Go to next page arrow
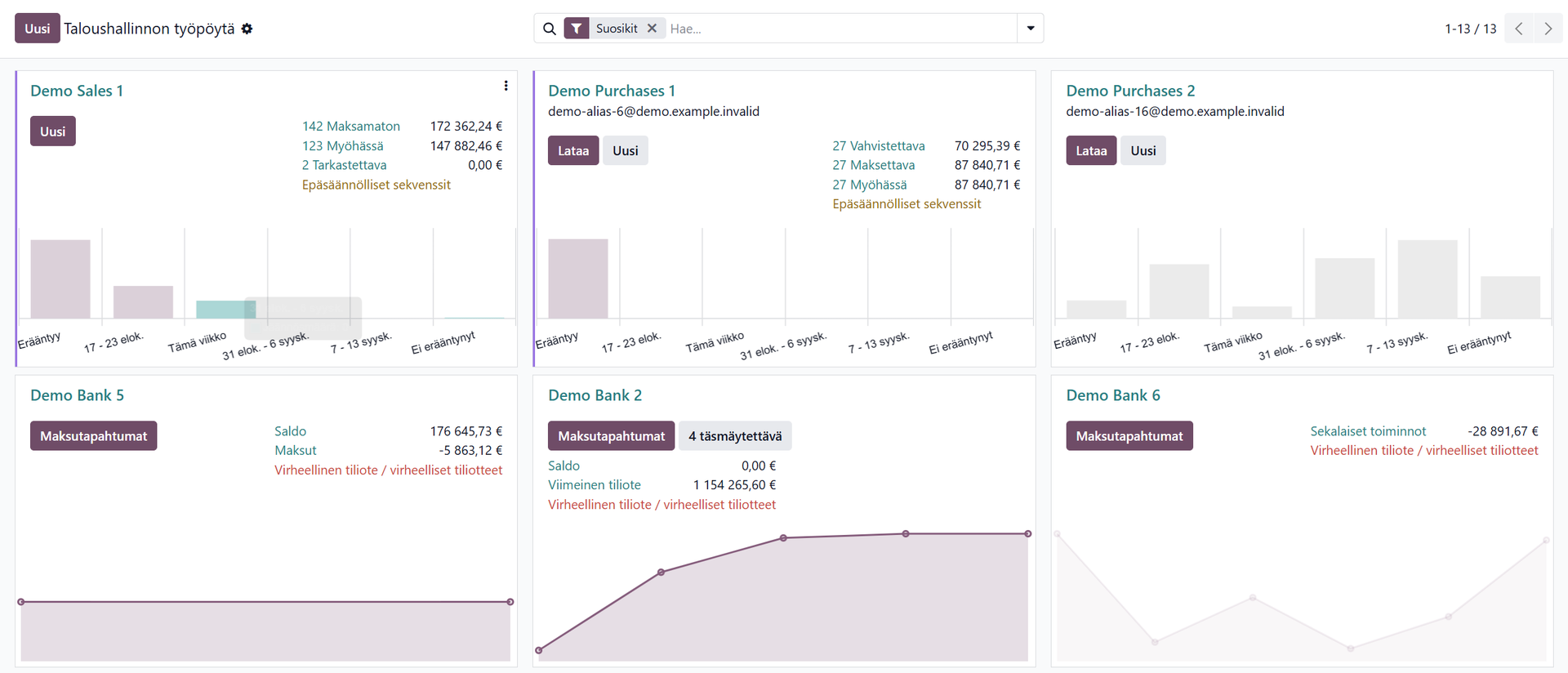This screenshot has width=1568, height=673. 1548,29
